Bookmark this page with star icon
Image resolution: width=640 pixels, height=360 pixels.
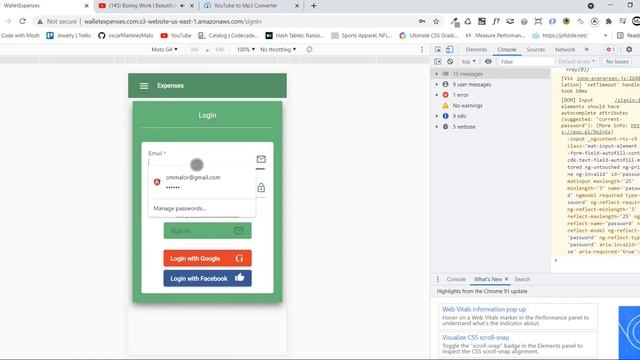pos(436,21)
